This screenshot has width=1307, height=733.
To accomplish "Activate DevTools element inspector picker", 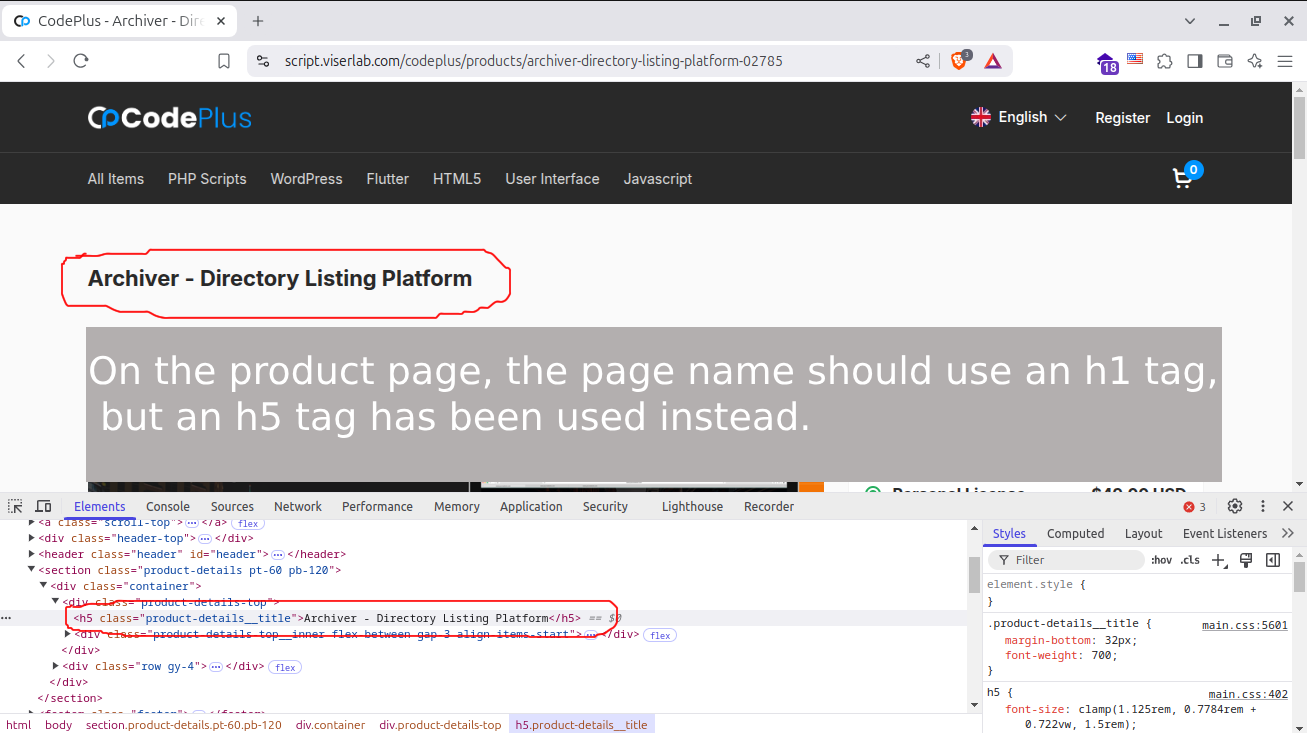I will tap(15, 506).
